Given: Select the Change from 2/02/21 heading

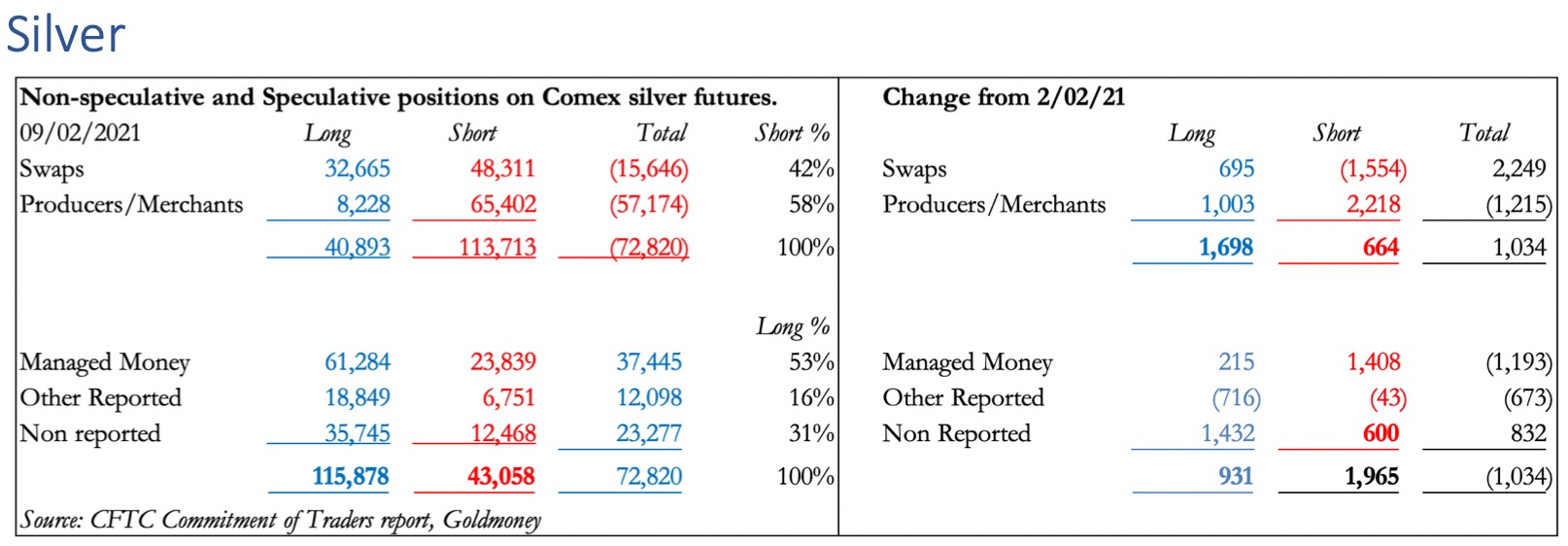Looking at the screenshot, I should click(x=1003, y=97).
